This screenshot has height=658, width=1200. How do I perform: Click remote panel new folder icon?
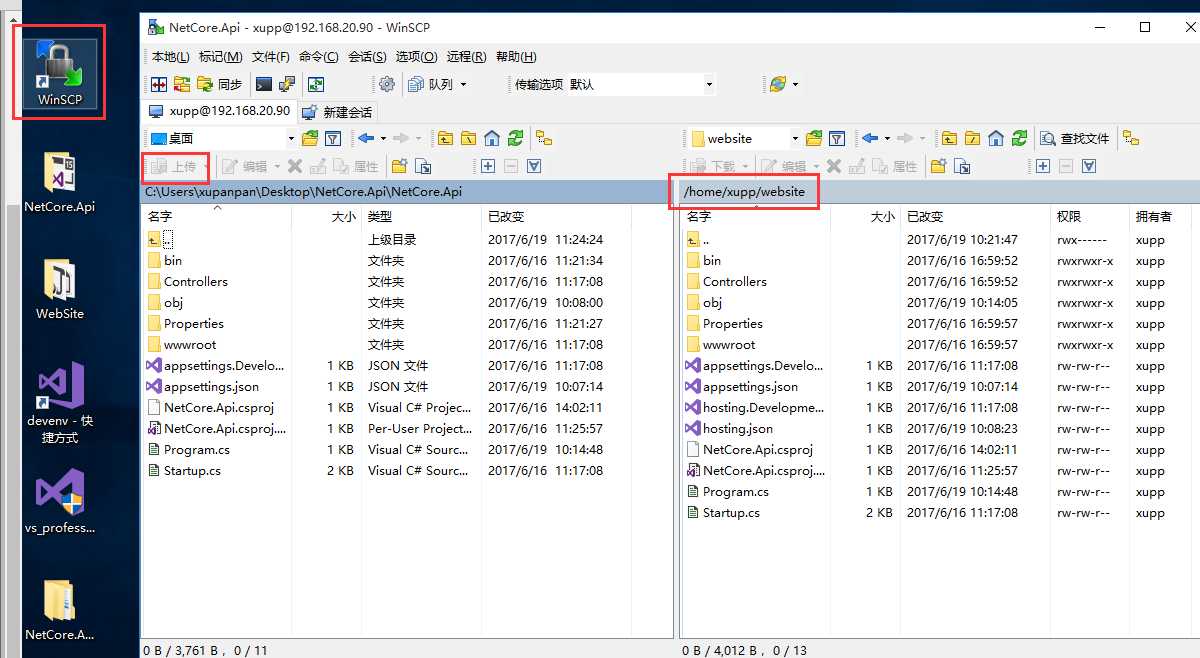[x=939, y=166]
